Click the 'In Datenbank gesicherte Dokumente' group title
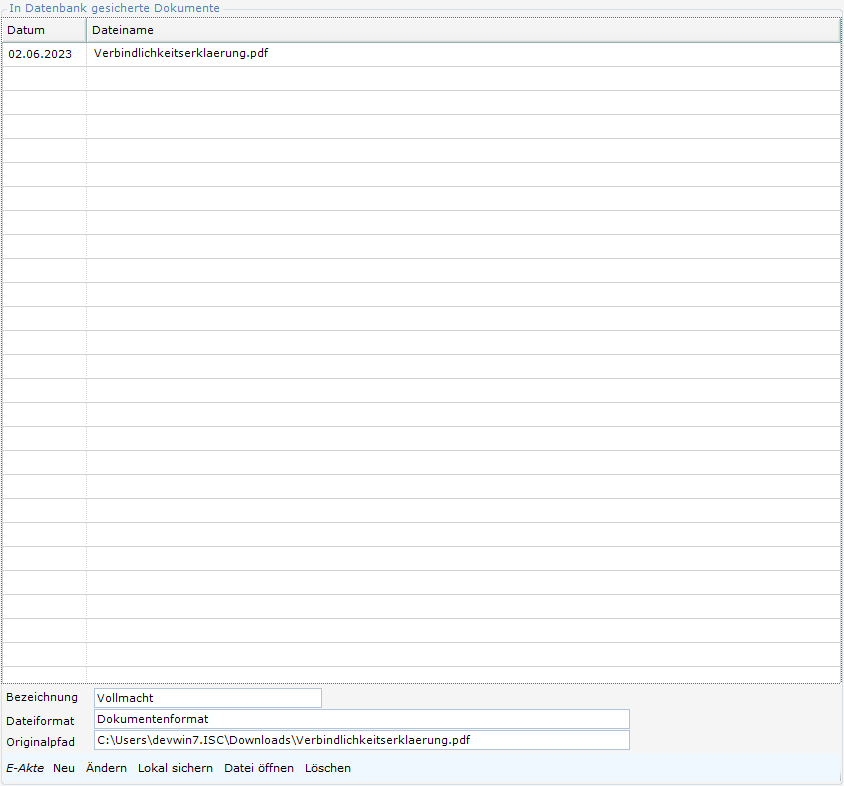 (114, 8)
